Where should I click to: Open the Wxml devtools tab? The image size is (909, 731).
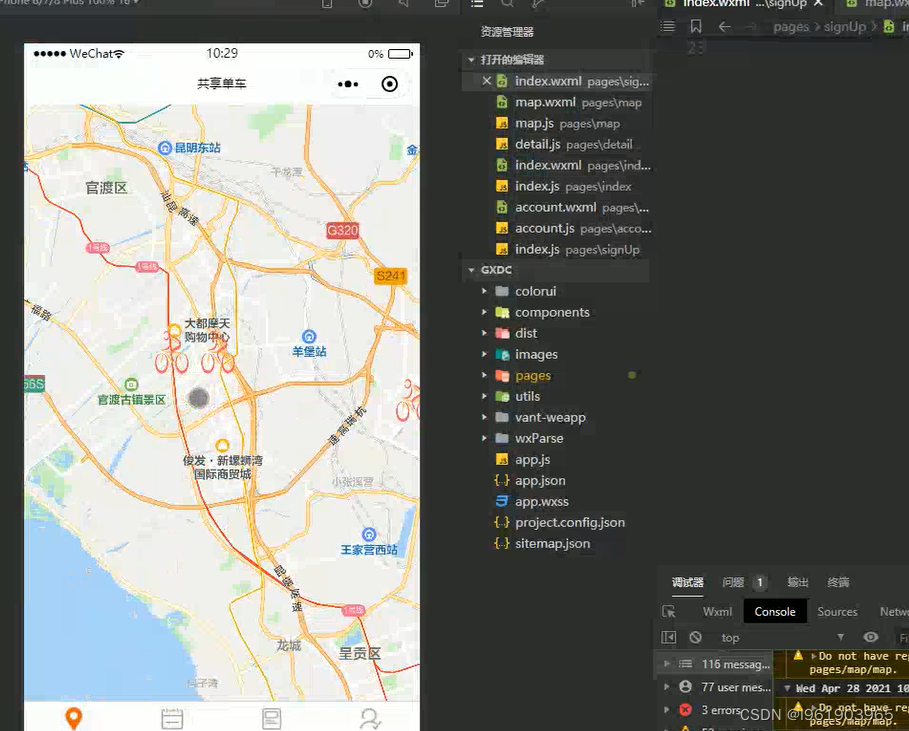coord(717,612)
